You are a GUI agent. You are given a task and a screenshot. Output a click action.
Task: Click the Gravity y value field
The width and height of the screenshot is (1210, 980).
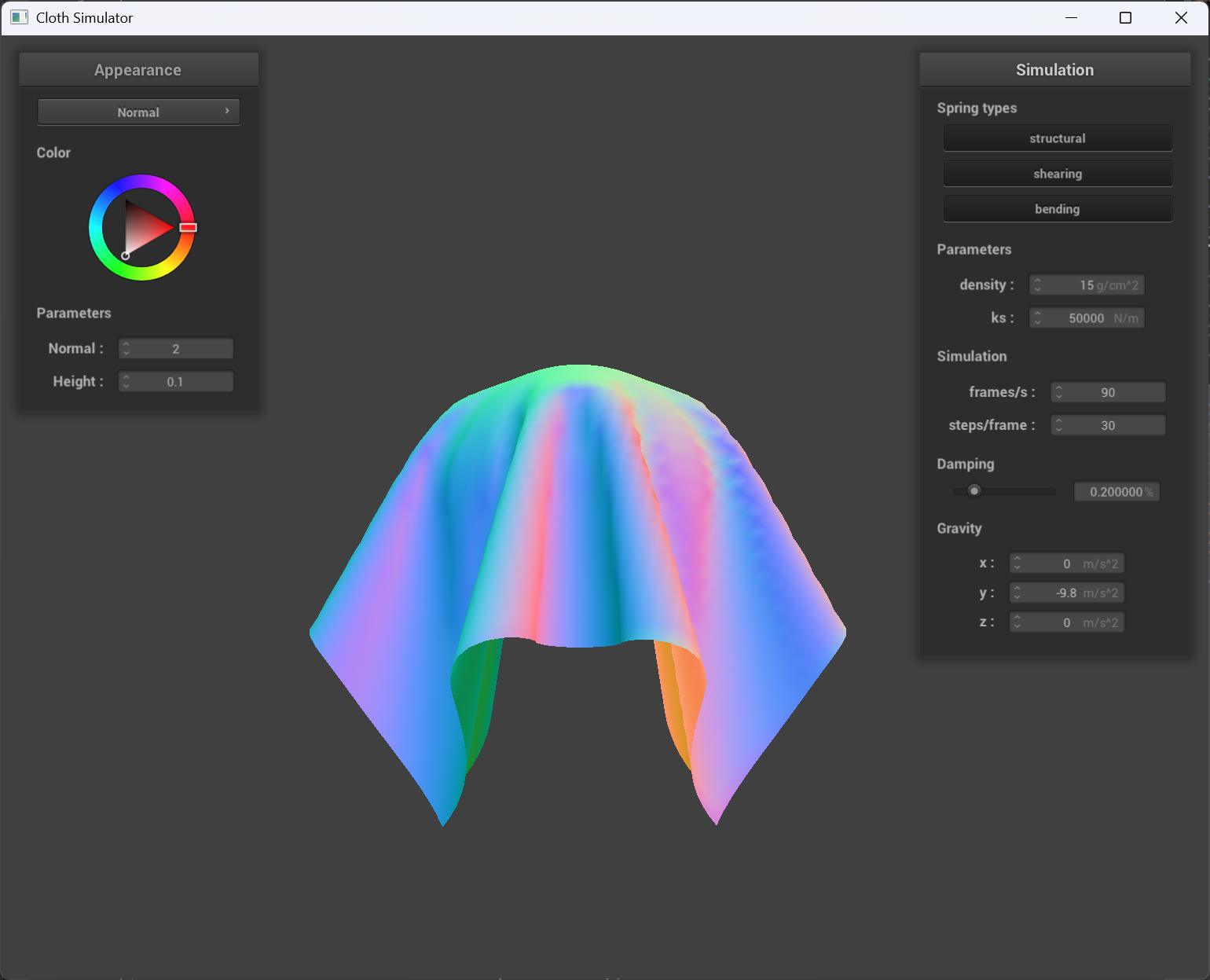point(1066,593)
